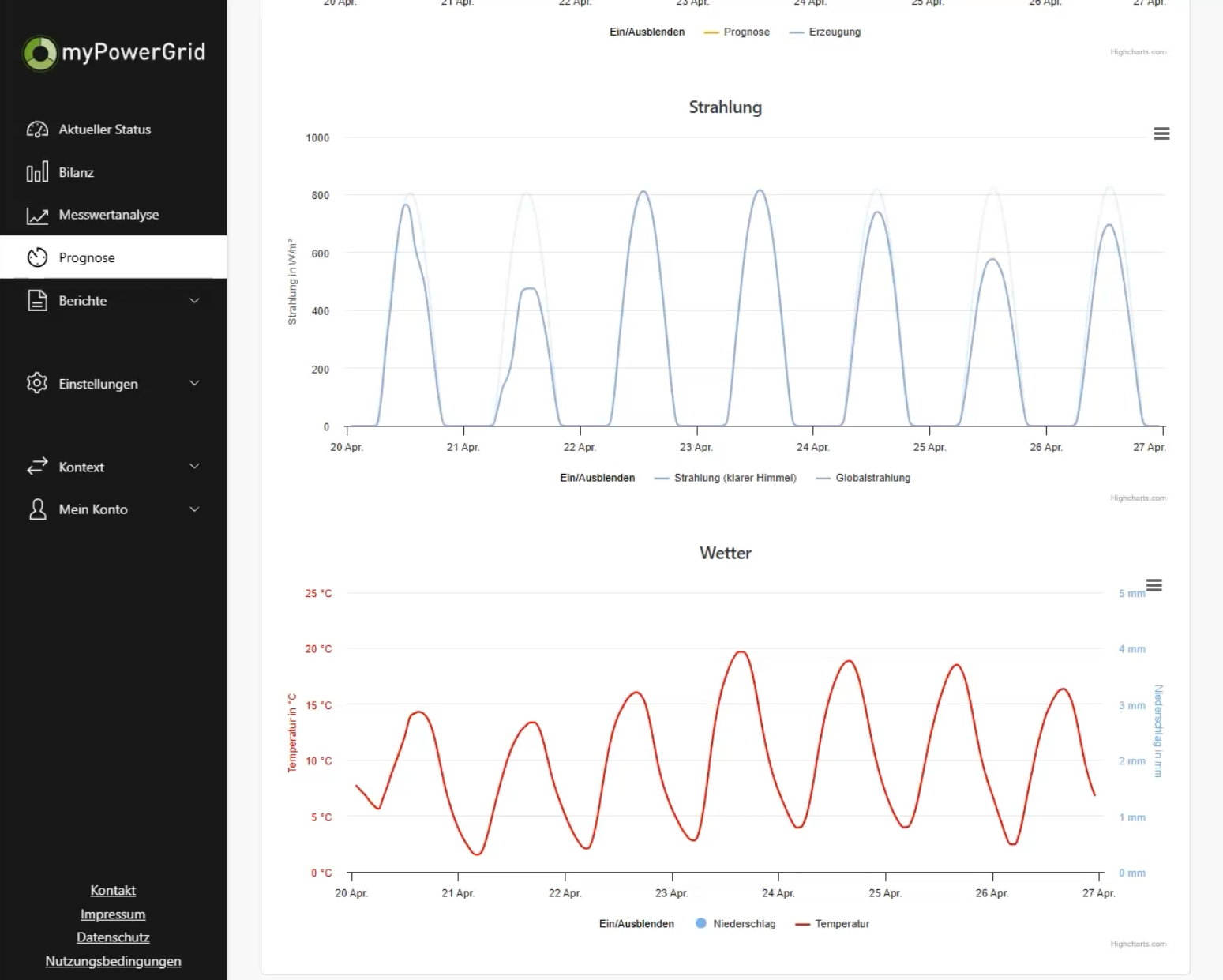Open Strahlung chart hamburger menu

coord(1161,133)
